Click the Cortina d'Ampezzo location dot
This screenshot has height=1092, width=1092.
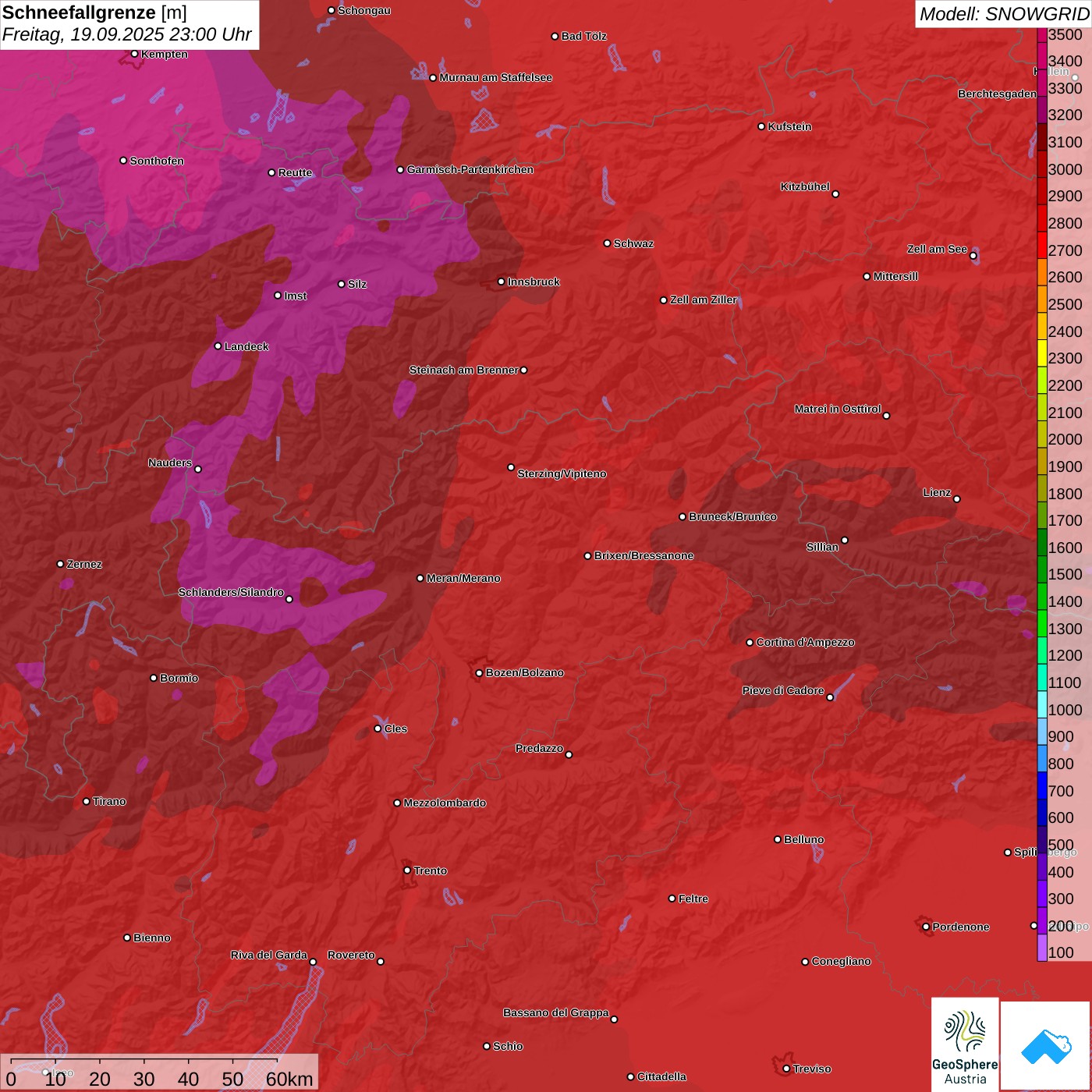tap(750, 643)
